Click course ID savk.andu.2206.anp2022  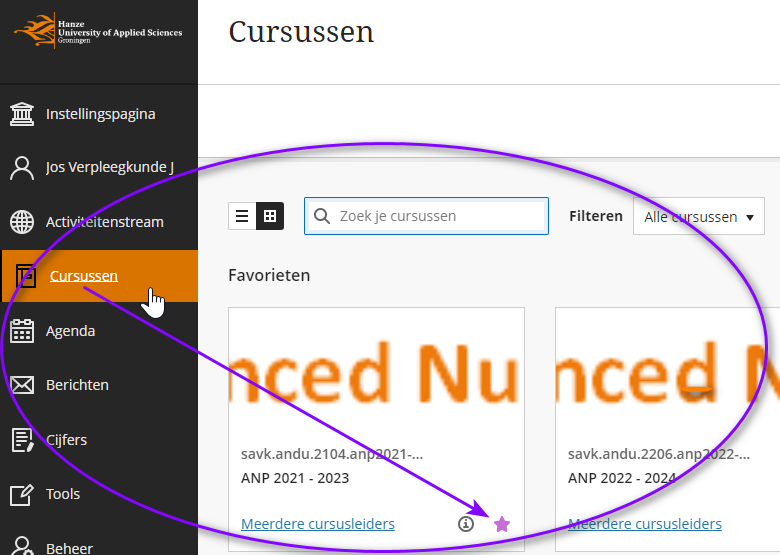pos(659,454)
